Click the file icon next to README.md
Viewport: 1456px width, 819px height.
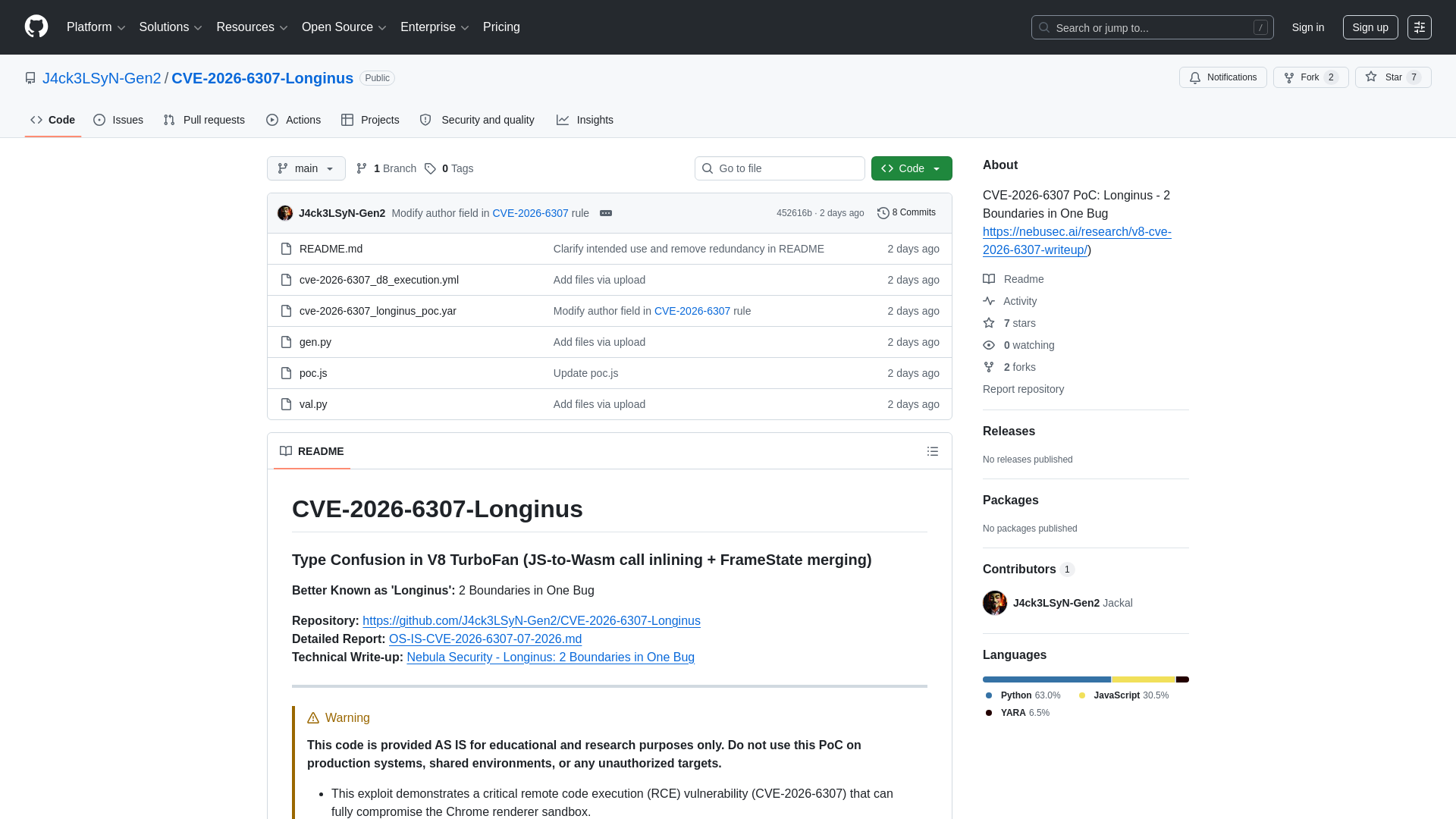[x=286, y=249]
